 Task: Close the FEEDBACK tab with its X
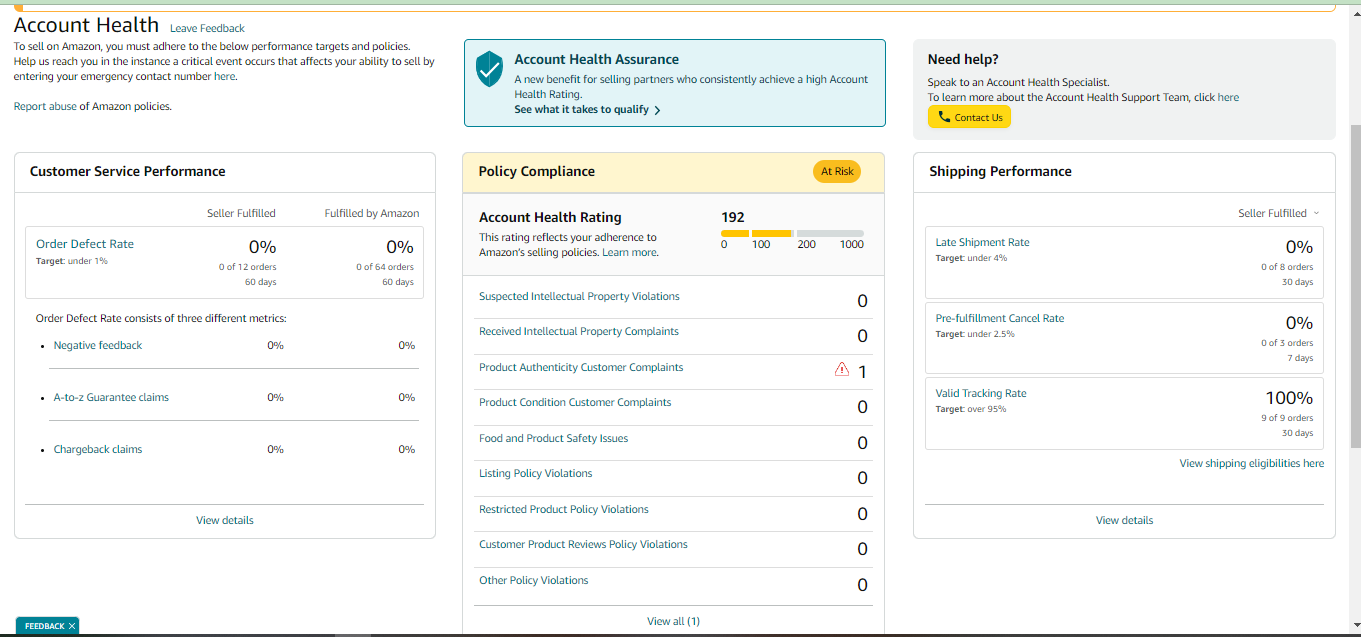point(72,626)
